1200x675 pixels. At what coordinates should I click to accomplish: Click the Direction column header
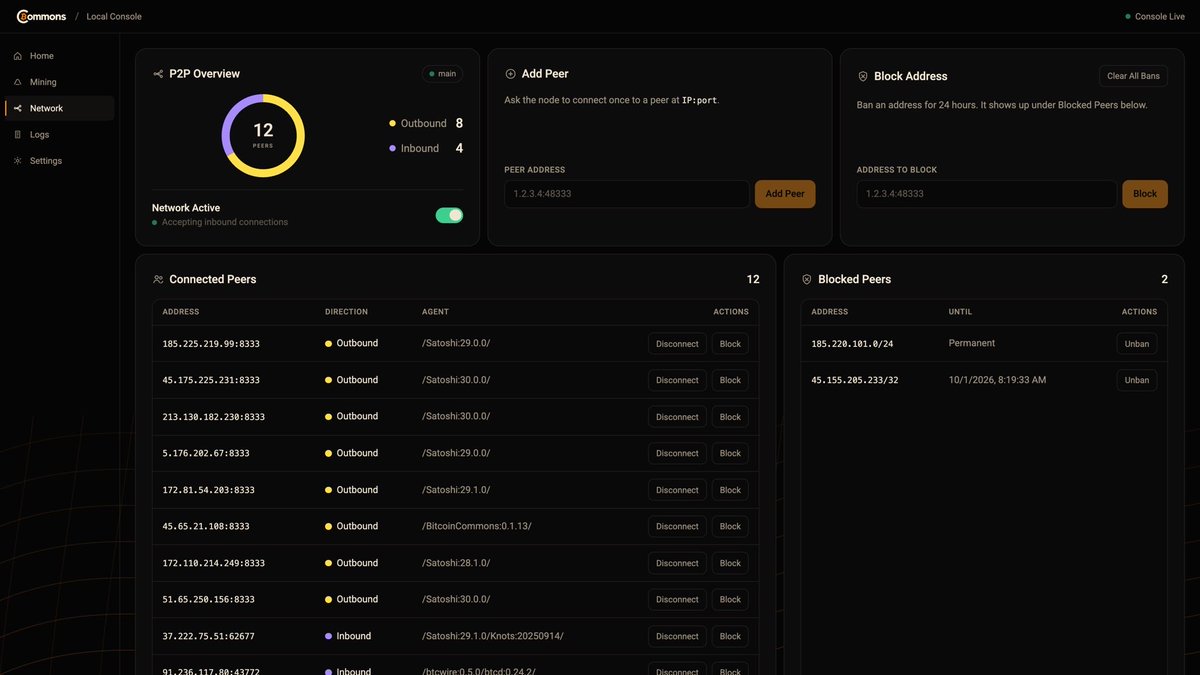(346, 312)
